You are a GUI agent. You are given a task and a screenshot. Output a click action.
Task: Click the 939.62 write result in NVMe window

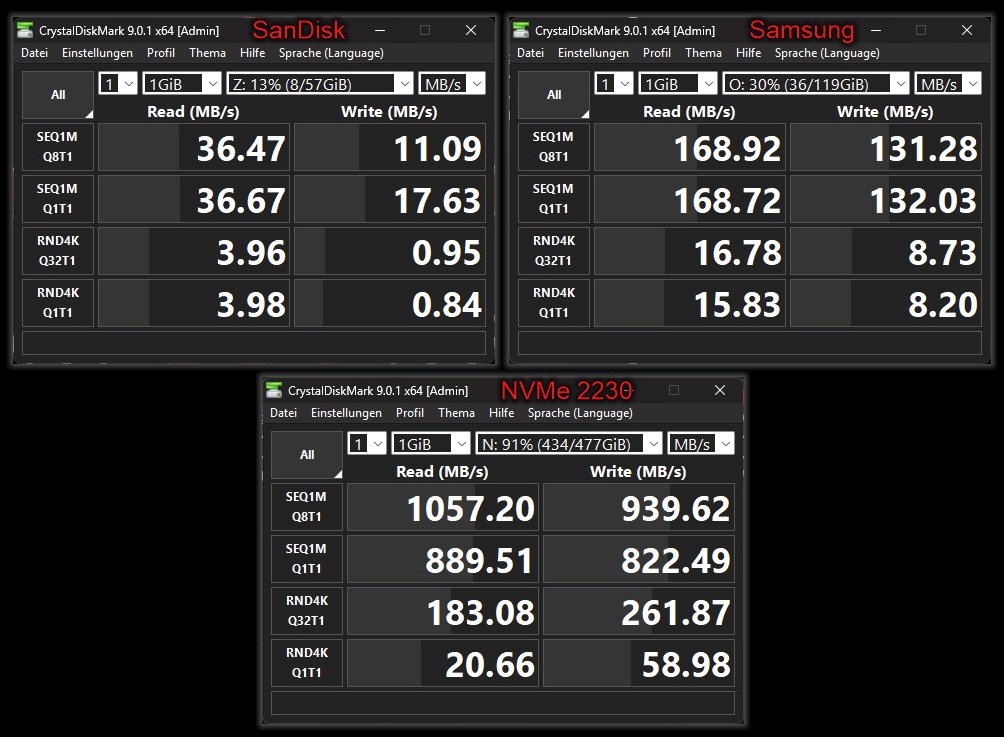pyautogui.click(x=638, y=507)
